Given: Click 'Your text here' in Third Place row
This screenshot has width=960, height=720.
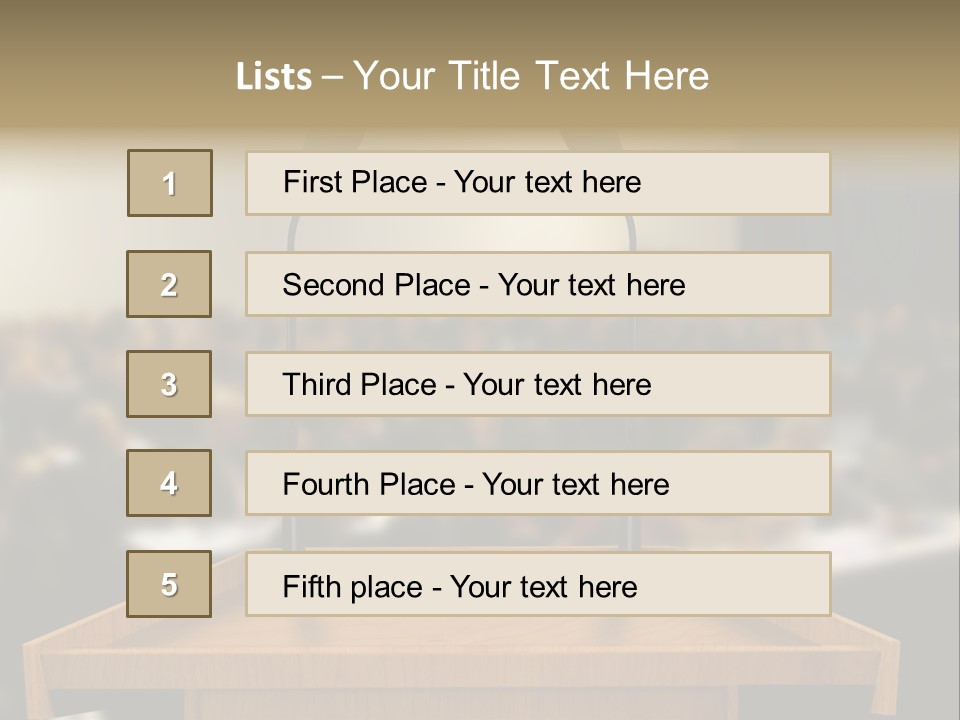Looking at the screenshot, I should (x=557, y=385).
